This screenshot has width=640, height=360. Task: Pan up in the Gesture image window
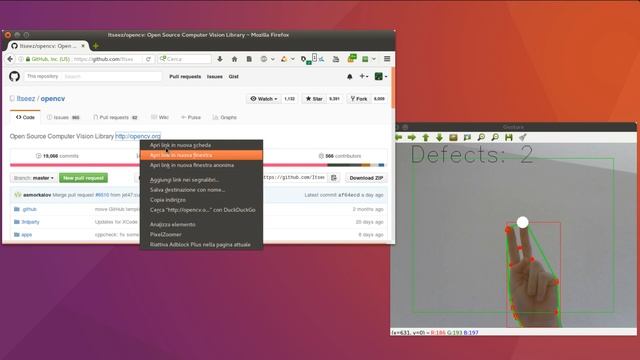[426, 138]
